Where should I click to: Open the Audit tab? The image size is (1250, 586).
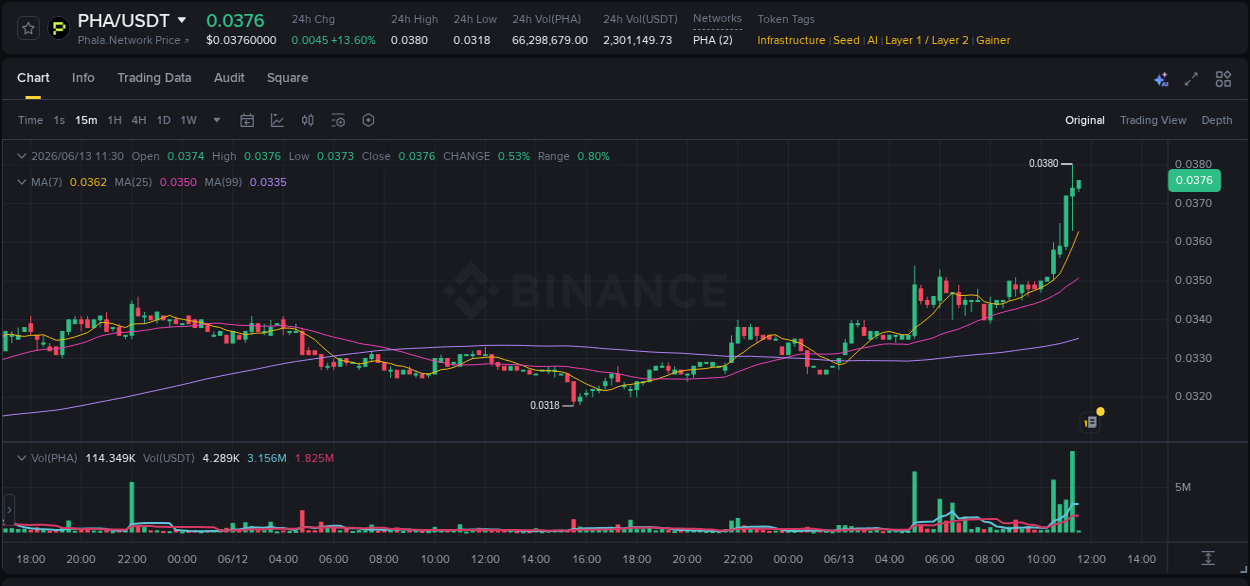point(229,78)
